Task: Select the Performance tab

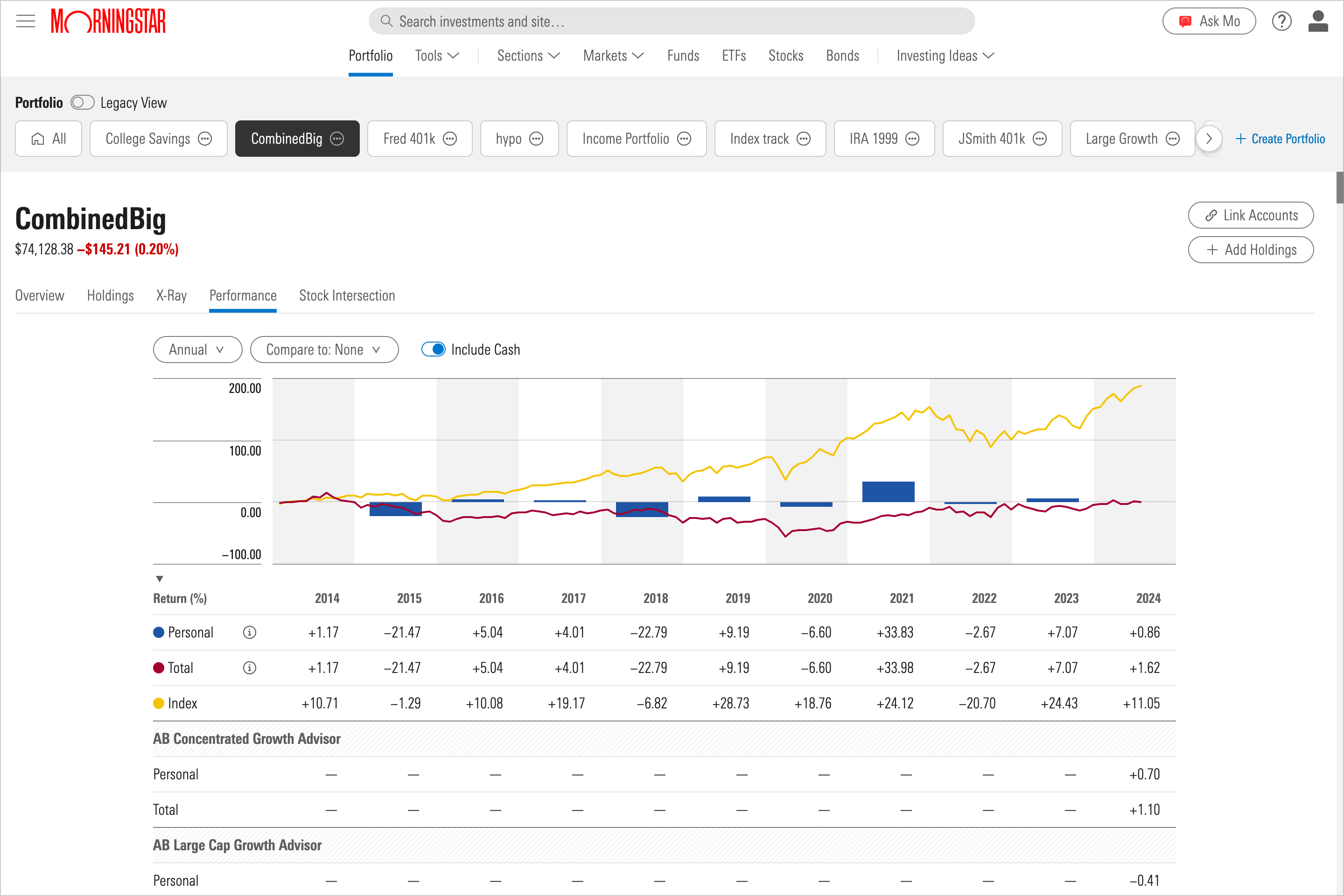Action: click(243, 295)
